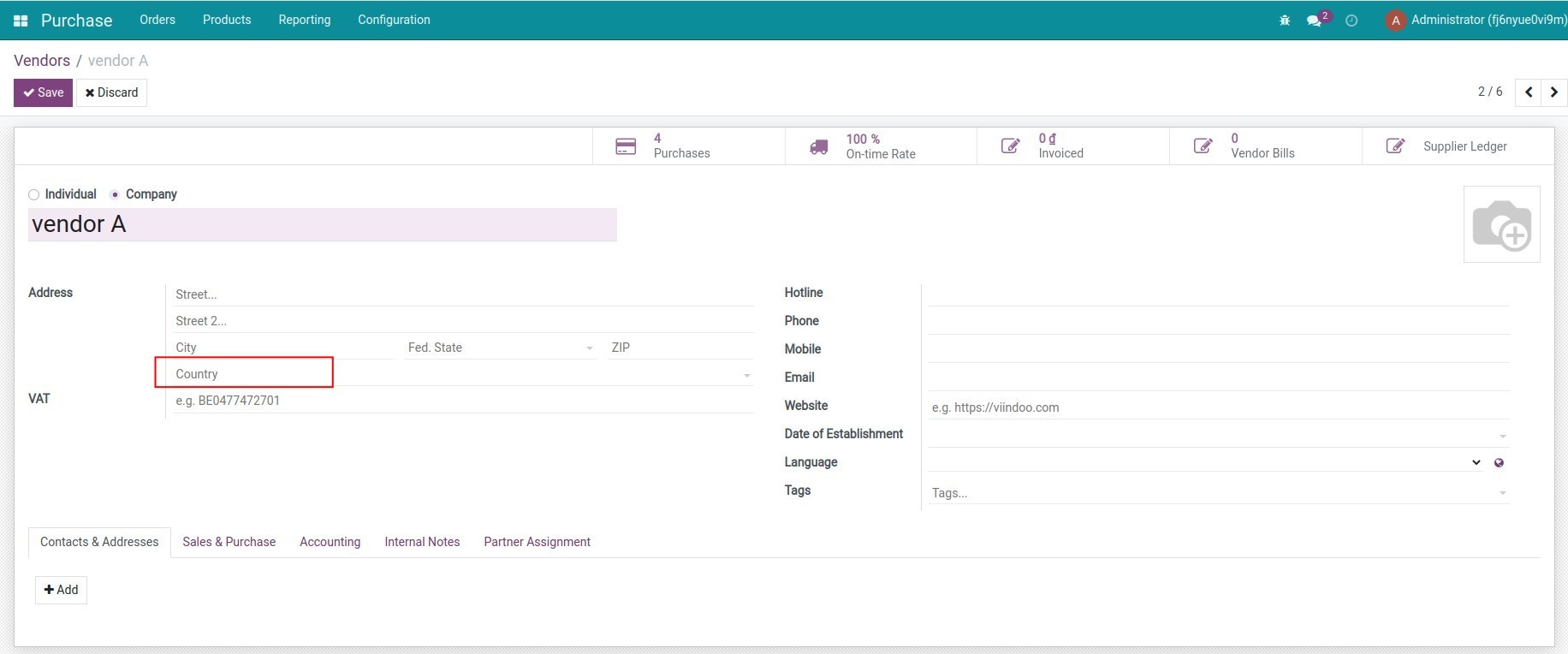Select the Individual radio button
This screenshot has width=1568, height=654.
(34, 195)
